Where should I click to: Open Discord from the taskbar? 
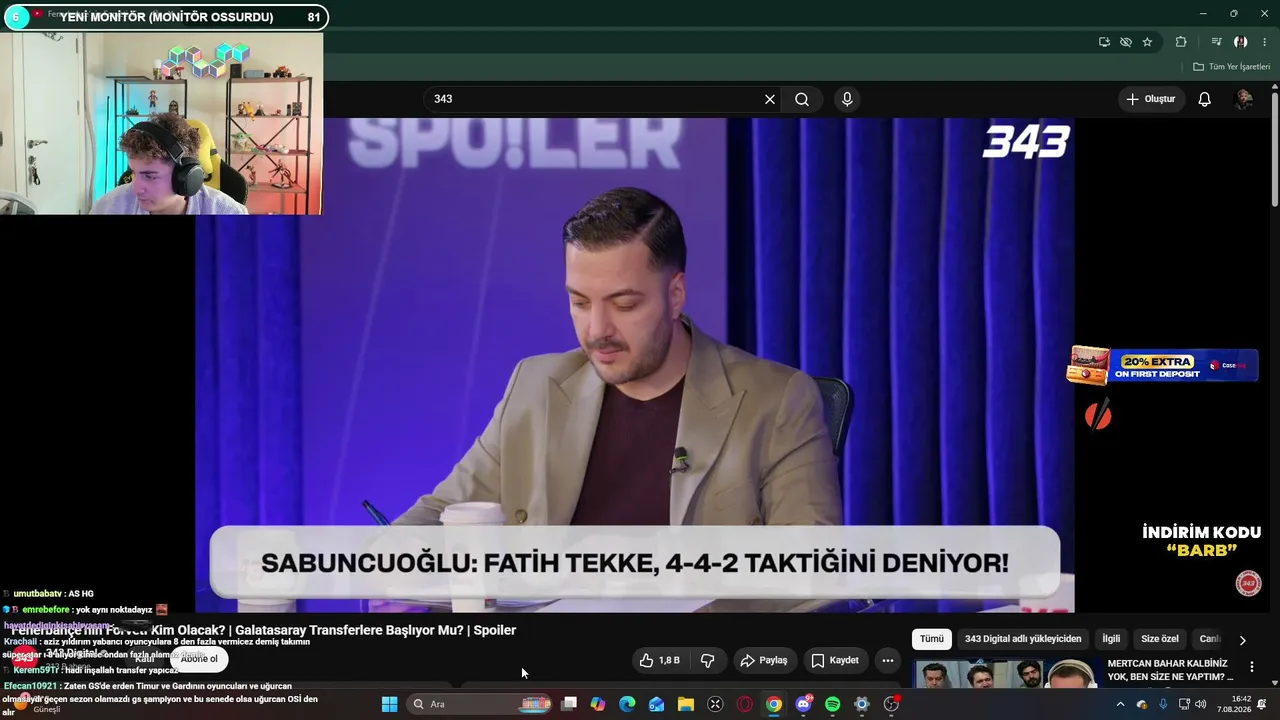803,704
